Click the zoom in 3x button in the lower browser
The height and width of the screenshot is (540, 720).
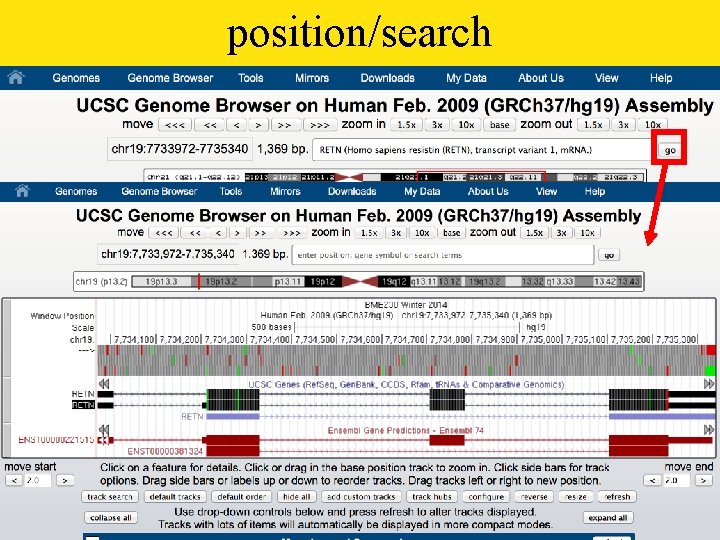point(396,233)
